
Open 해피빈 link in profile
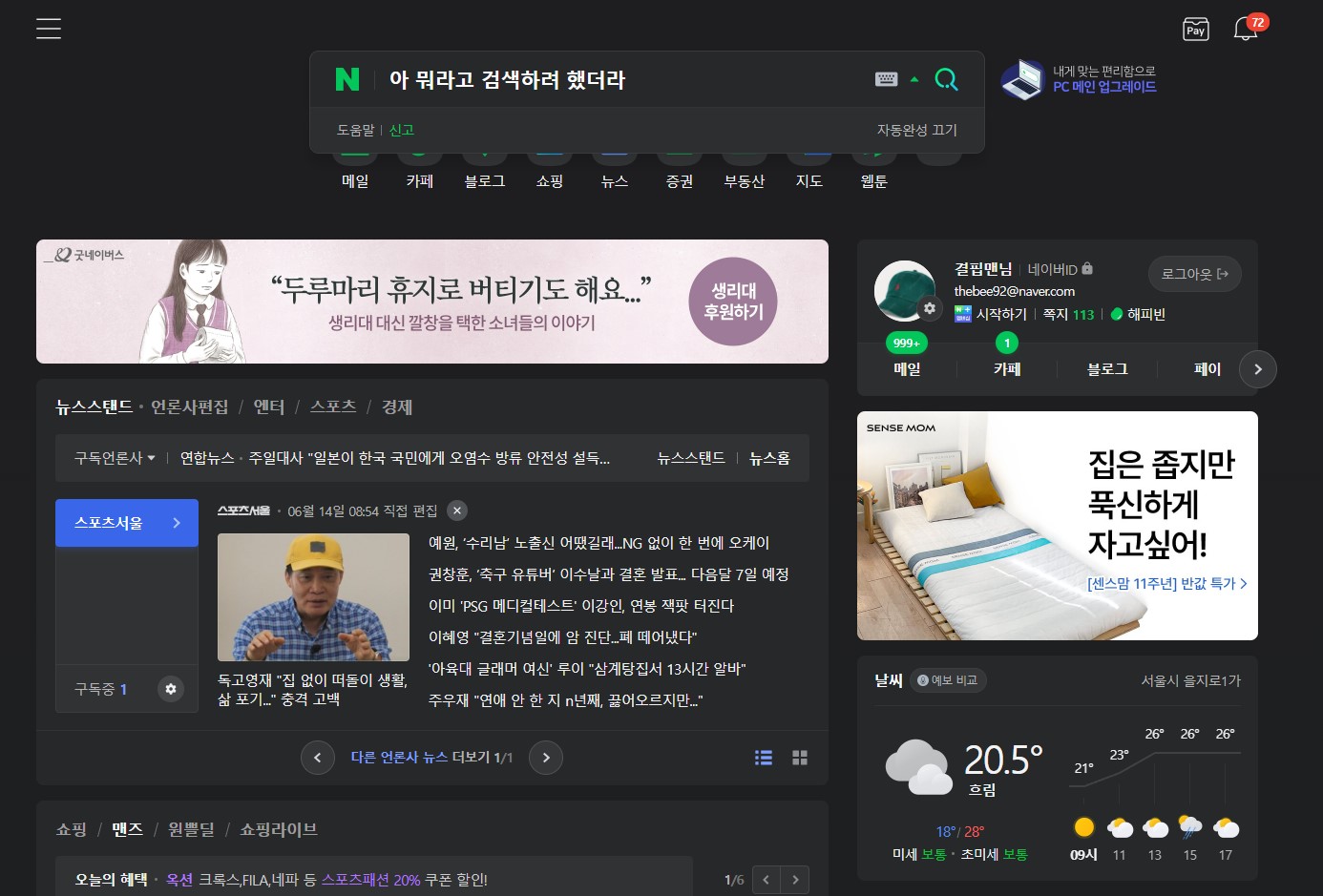click(1139, 314)
